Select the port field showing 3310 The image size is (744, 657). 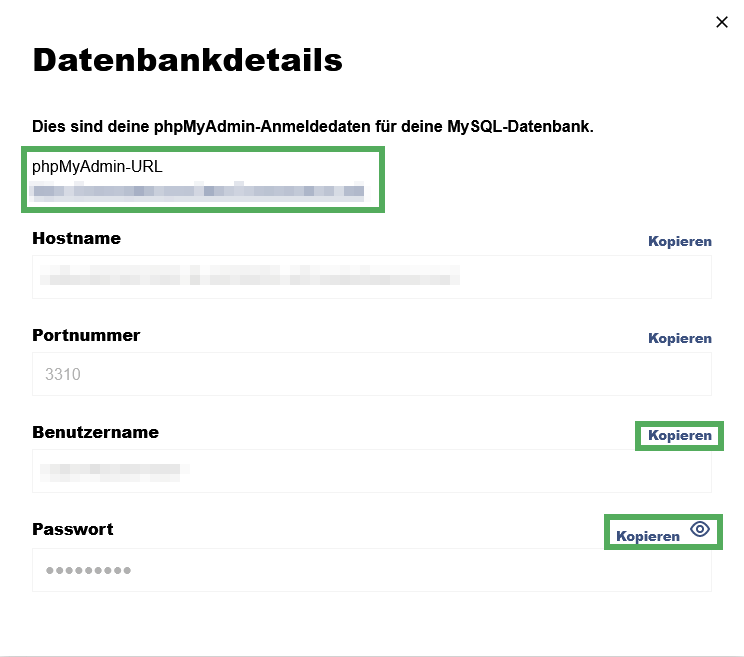click(371, 374)
